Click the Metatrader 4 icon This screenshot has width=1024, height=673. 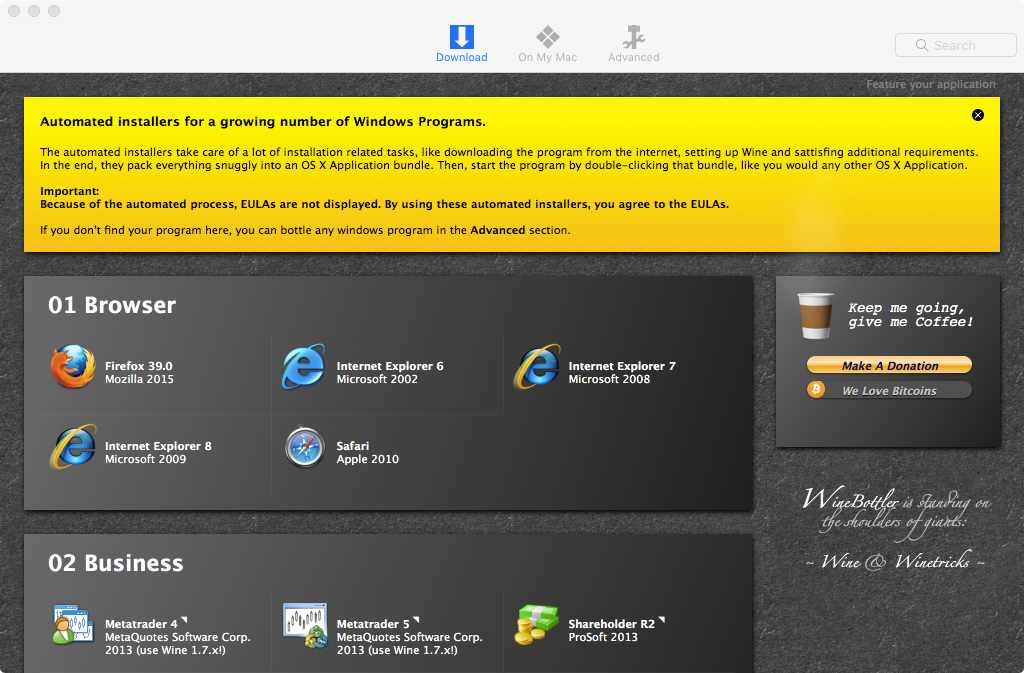click(x=72, y=625)
